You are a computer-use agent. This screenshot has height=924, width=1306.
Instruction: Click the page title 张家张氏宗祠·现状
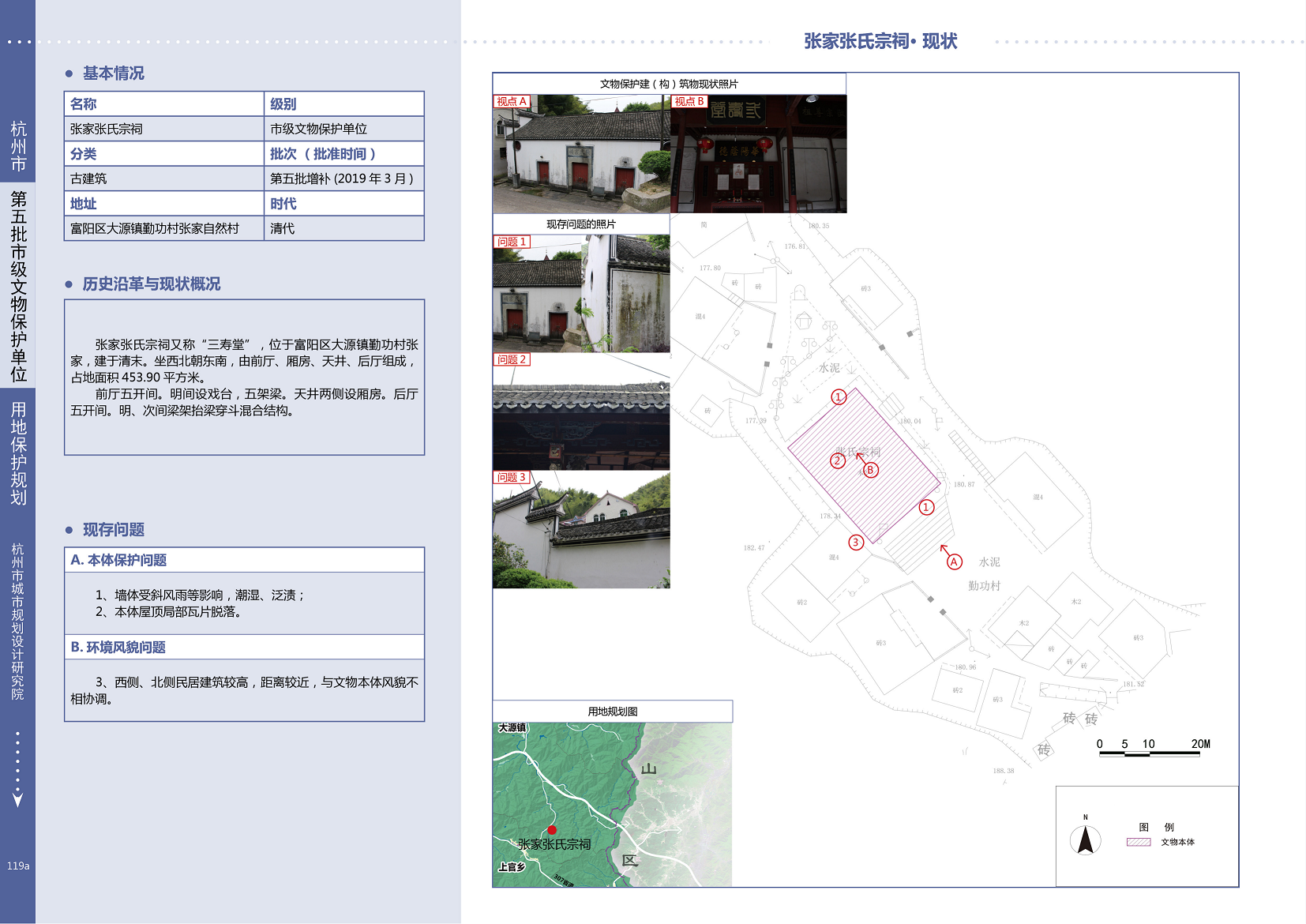point(880,41)
